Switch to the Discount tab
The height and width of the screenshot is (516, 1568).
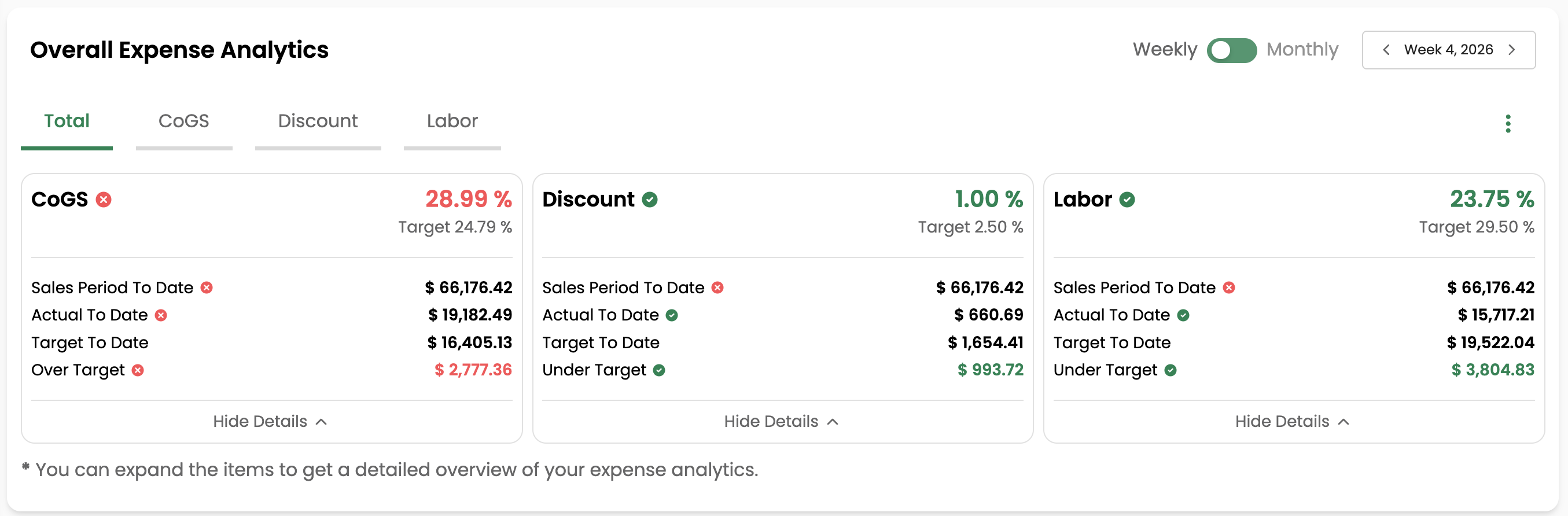pyautogui.click(x=318, y=121)
